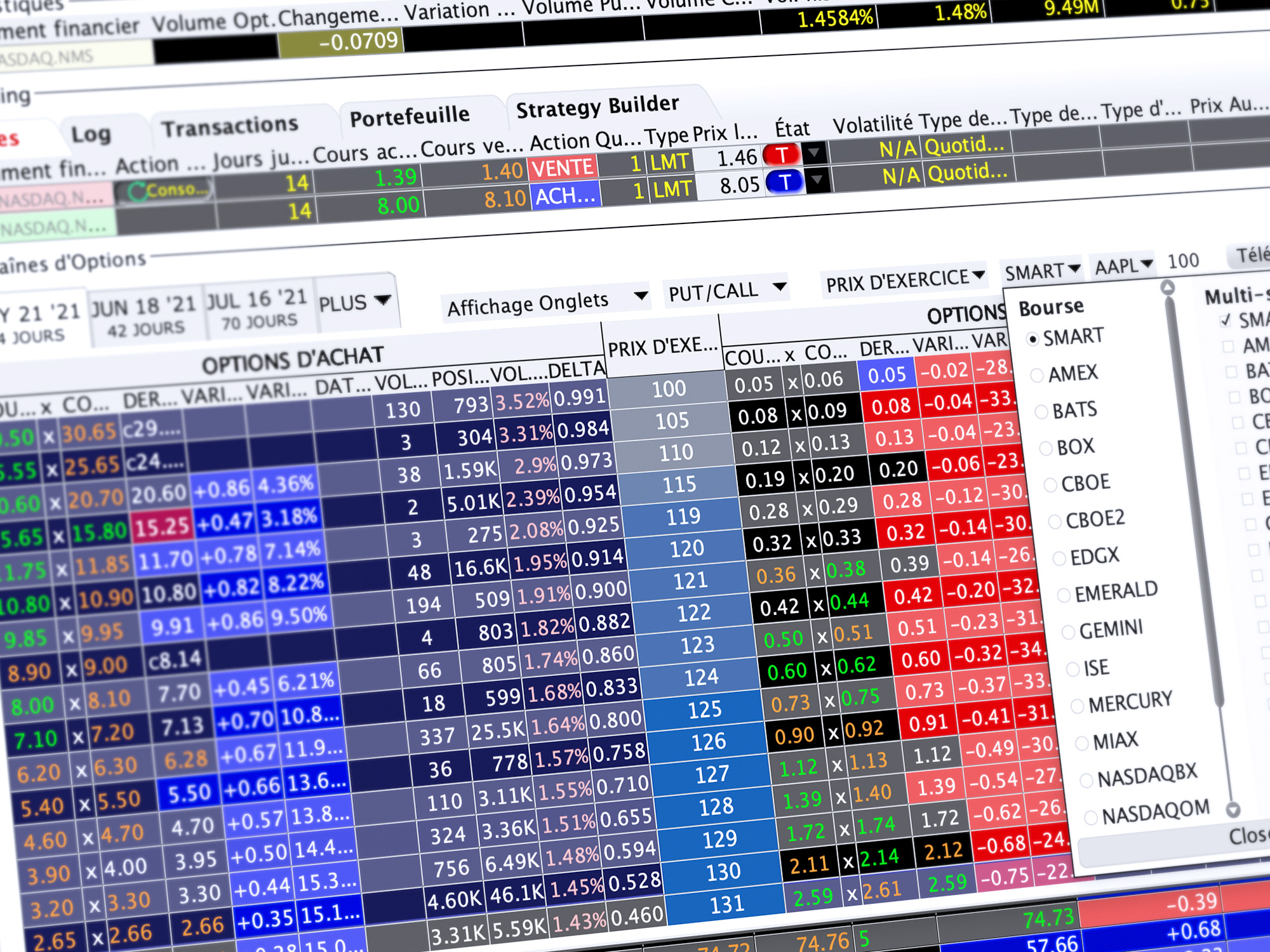This screenshot has width=1270, height=952.
Task: Switch to the Strategy Builder tab
Action: [x=598, y=107]
